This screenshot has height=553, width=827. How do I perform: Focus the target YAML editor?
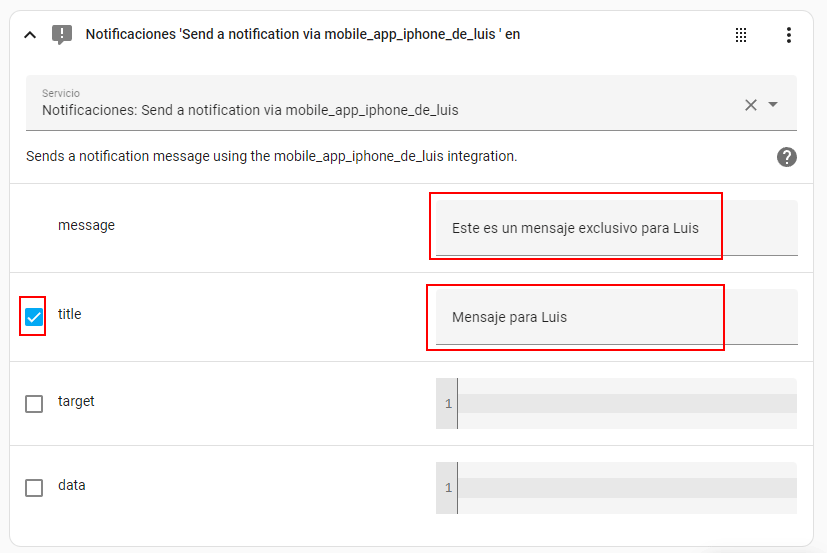(x=626, y=404)
